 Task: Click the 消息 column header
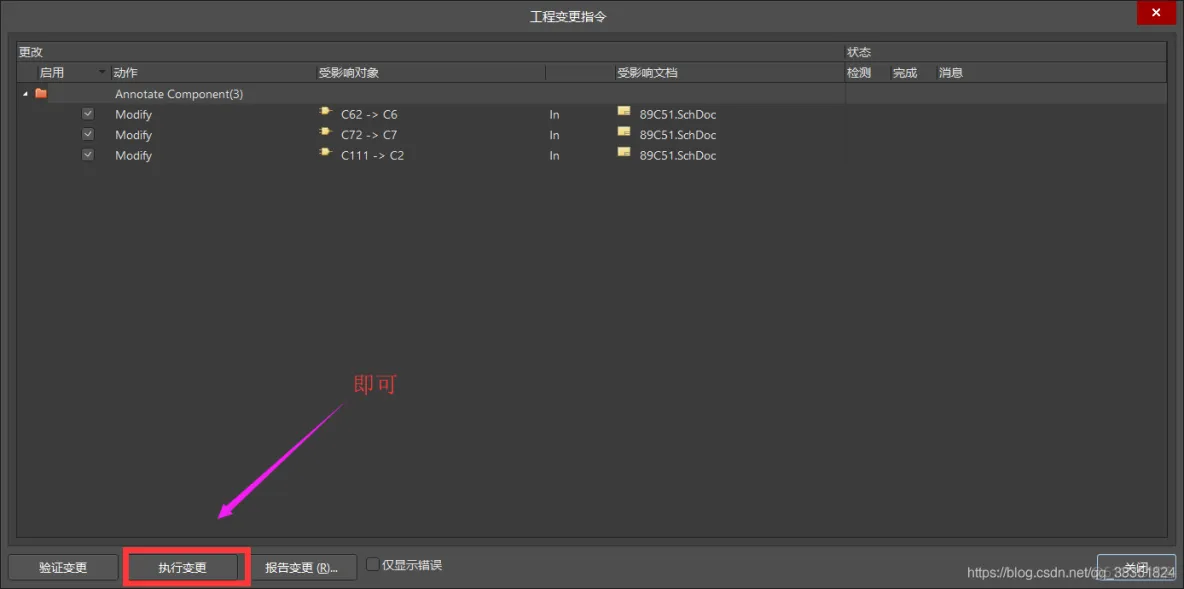click(951, 72)
